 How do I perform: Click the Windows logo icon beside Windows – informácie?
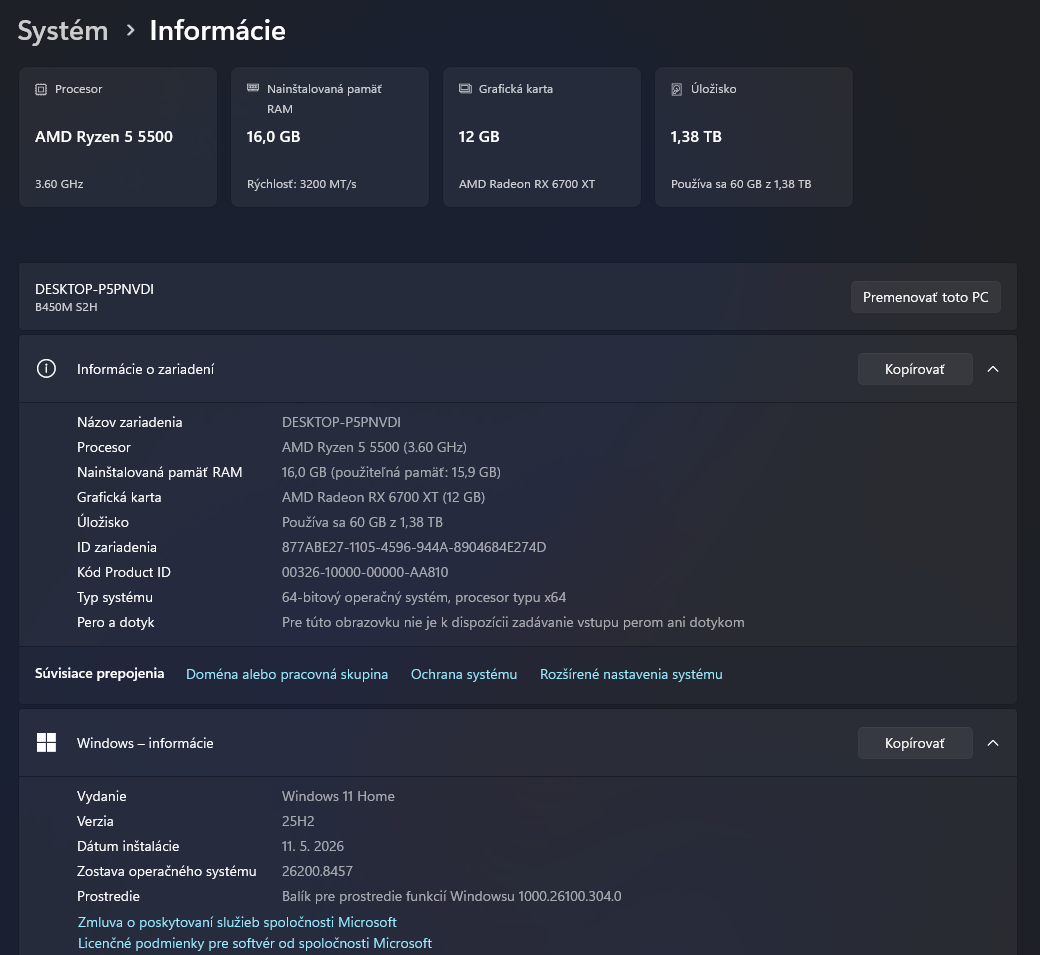coord(46,743)
